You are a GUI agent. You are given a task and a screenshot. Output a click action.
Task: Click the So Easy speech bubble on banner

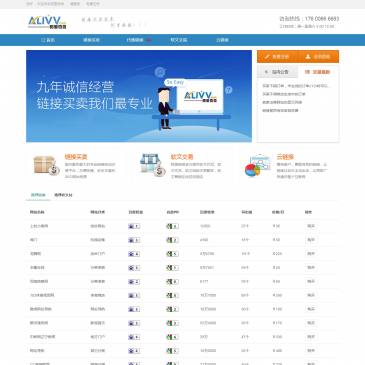(x=175, y=82)
